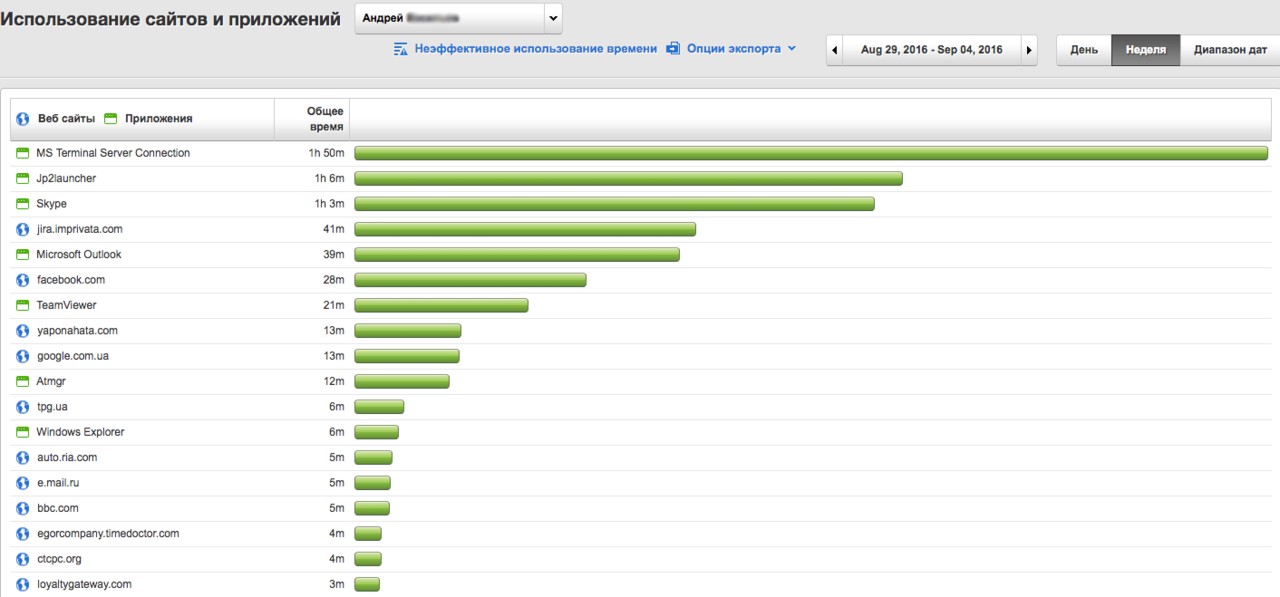Click the 12m time value
The width and height of the screenshot is (1280, 597).
(x=335, y=381)
